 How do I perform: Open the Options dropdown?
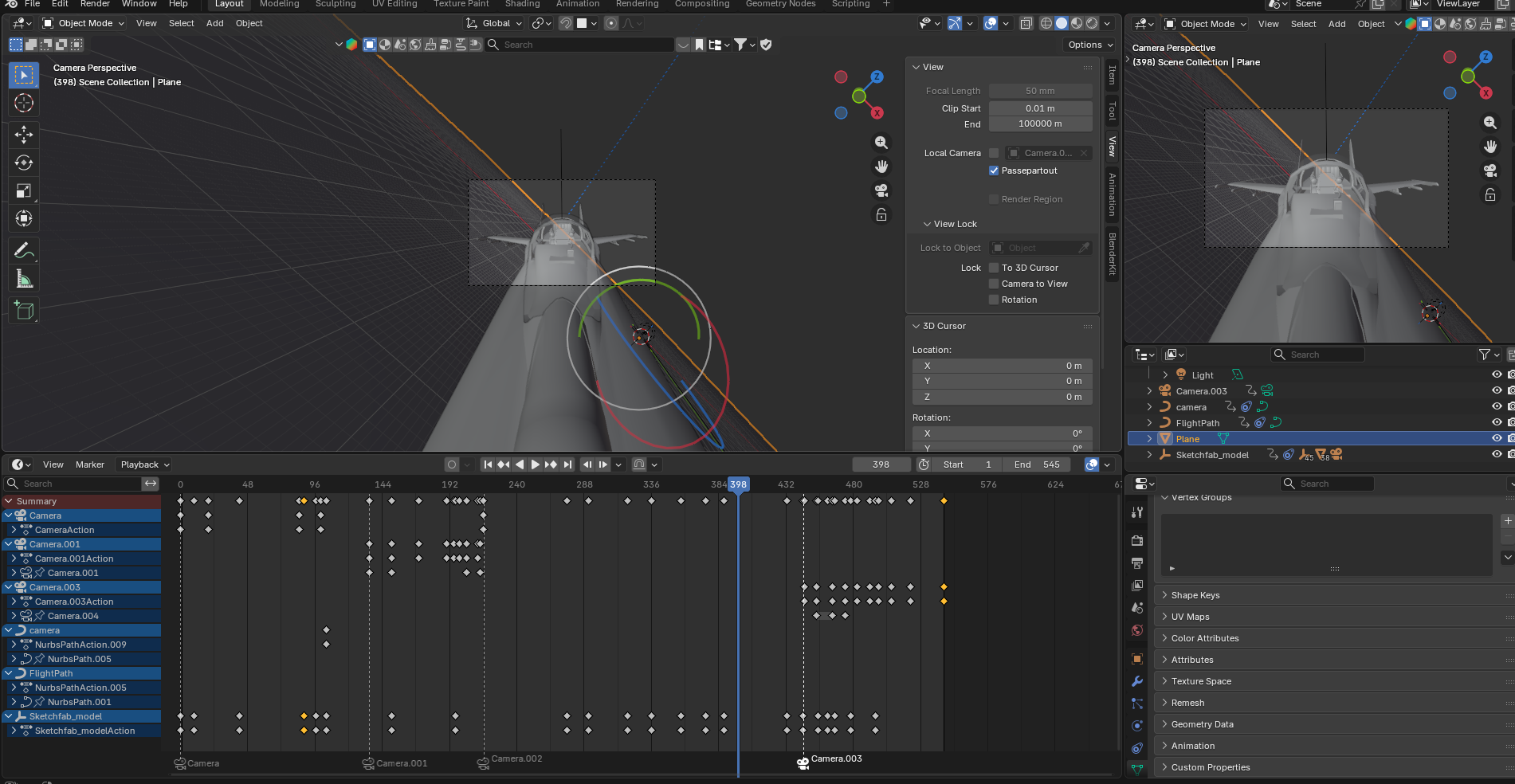1090,45
